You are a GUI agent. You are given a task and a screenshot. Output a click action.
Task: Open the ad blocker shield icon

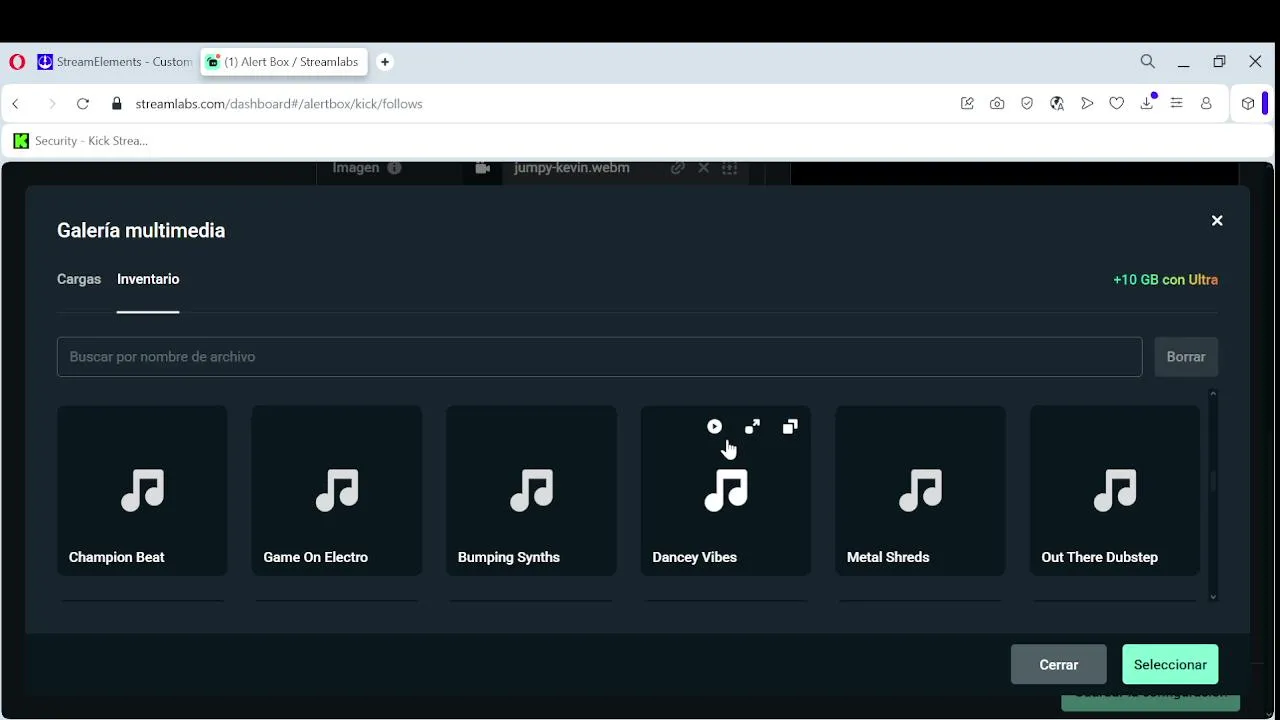[1027, 104]
